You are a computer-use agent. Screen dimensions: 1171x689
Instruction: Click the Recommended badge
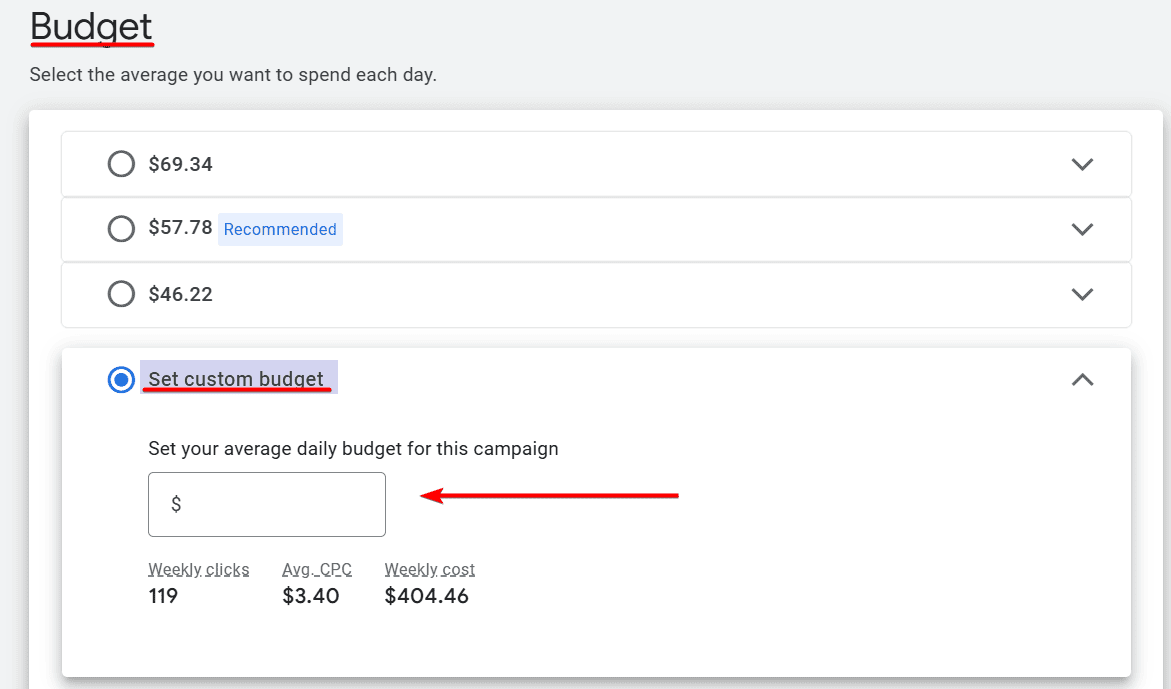coord(280,229)
